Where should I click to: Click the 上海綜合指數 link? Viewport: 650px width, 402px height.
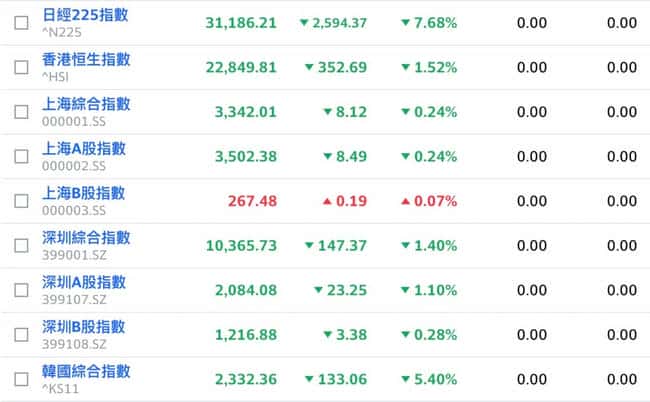[x=86, y=105]
